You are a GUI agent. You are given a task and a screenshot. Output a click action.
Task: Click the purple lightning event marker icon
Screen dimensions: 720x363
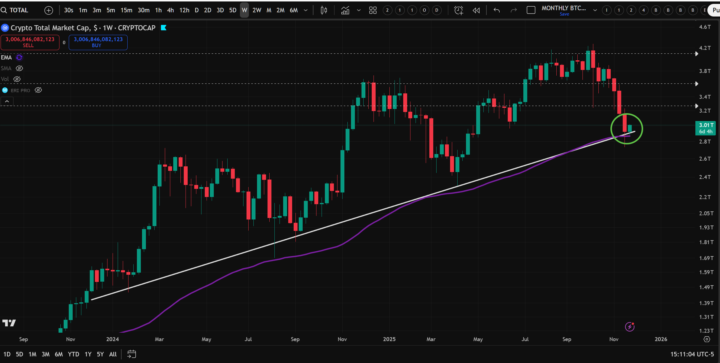click(630, 327)
